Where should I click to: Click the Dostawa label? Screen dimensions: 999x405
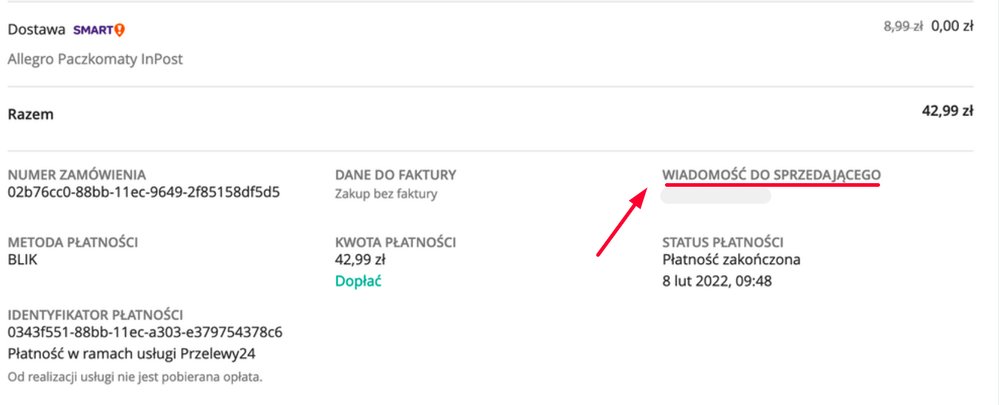pos(36,31)
